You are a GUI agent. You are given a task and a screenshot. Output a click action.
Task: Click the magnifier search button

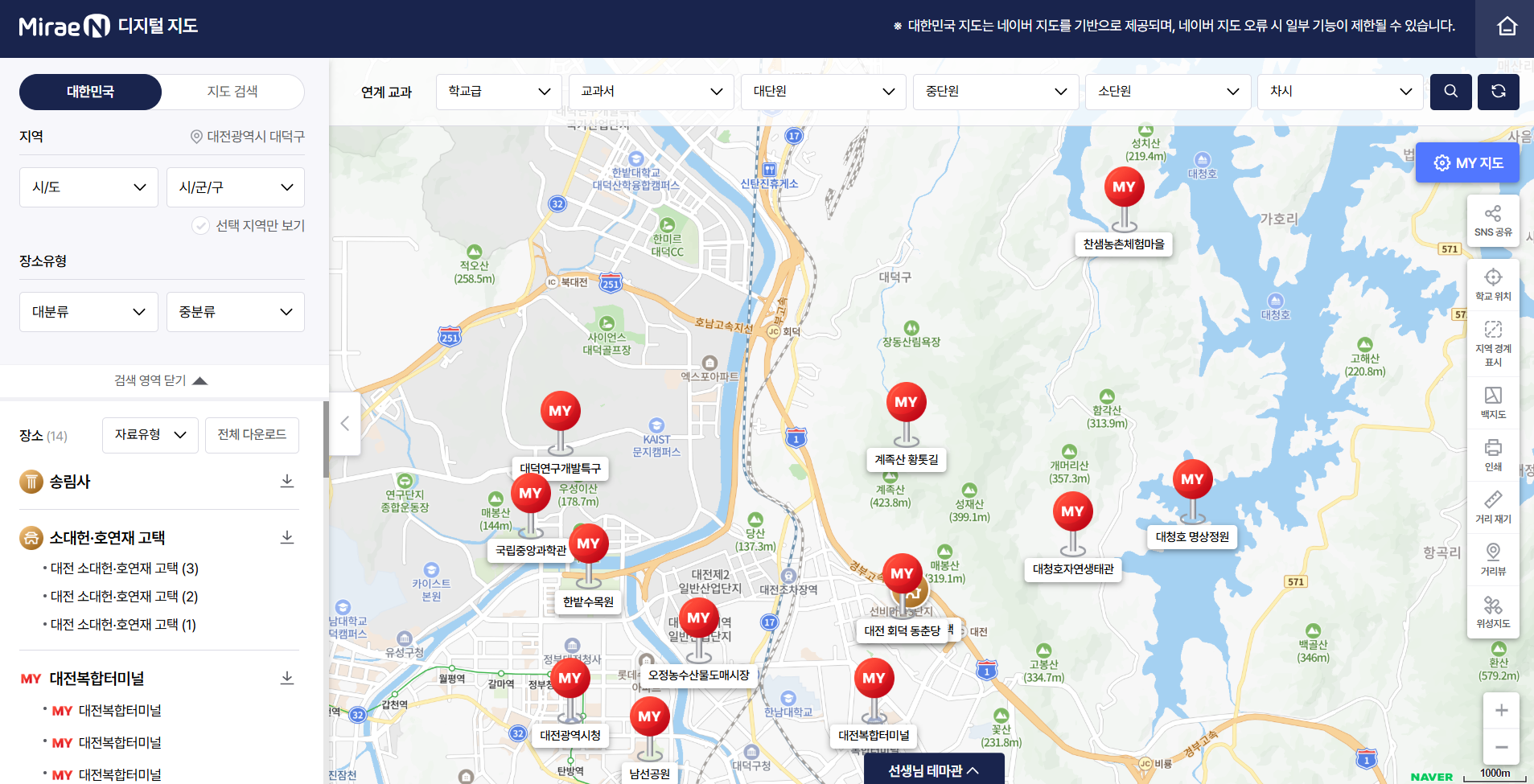click(1450, 92)
